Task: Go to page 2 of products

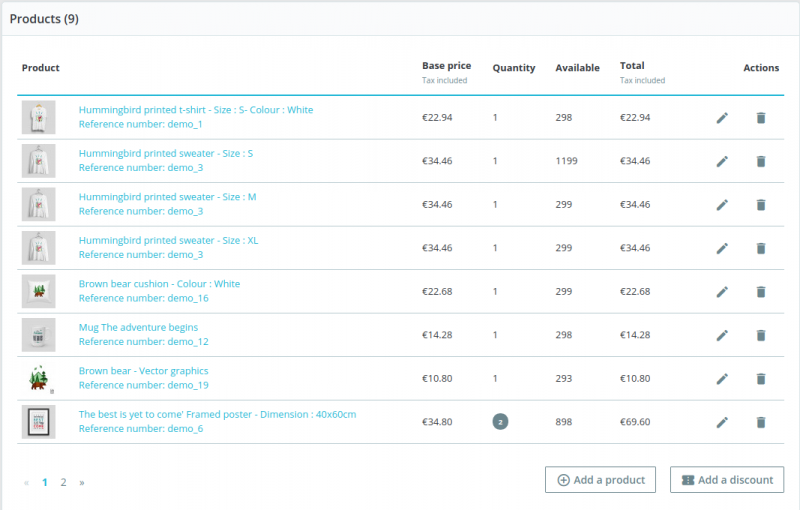Action: click(63, 482)
